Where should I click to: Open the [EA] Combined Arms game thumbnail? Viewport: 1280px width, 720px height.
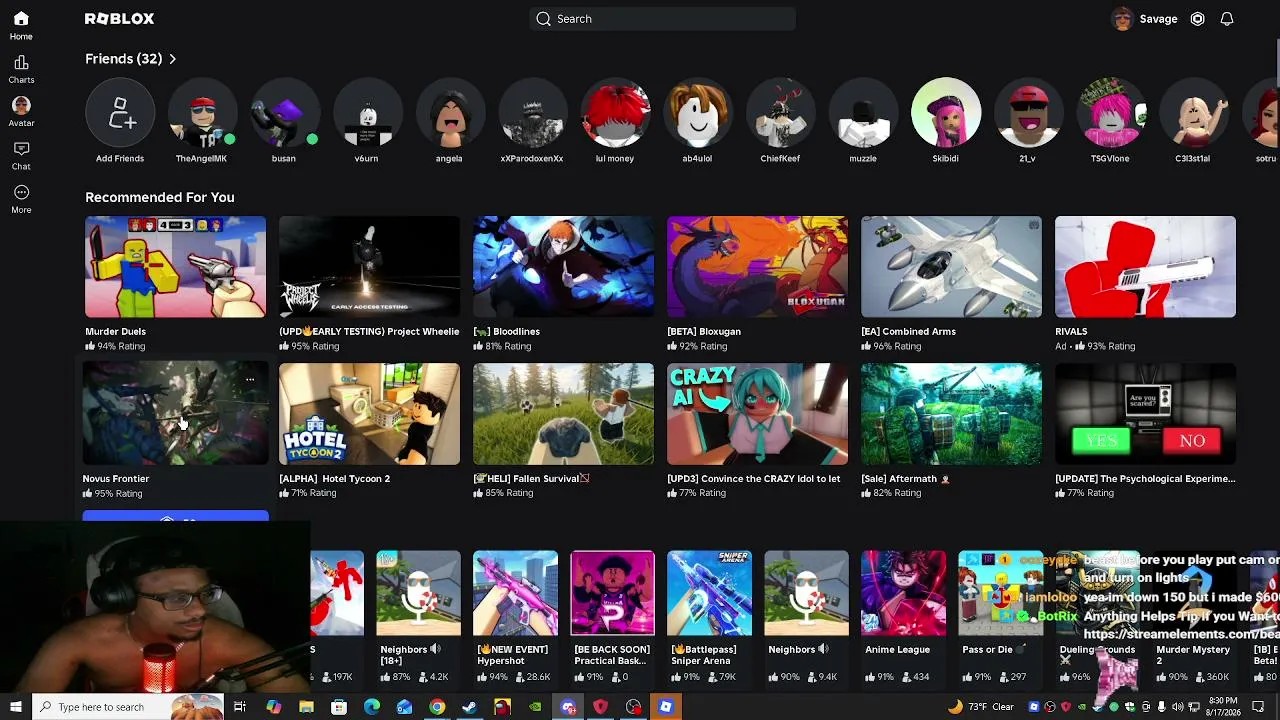point(951,267)
